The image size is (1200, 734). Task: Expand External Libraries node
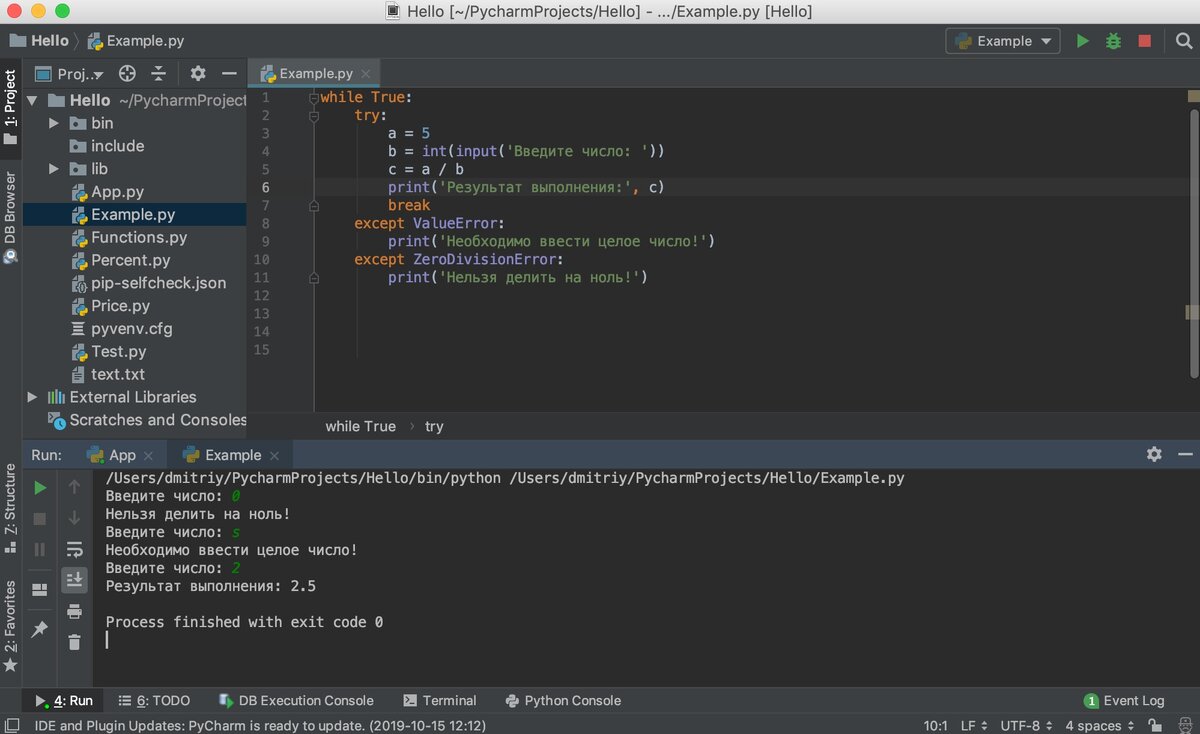32,397
